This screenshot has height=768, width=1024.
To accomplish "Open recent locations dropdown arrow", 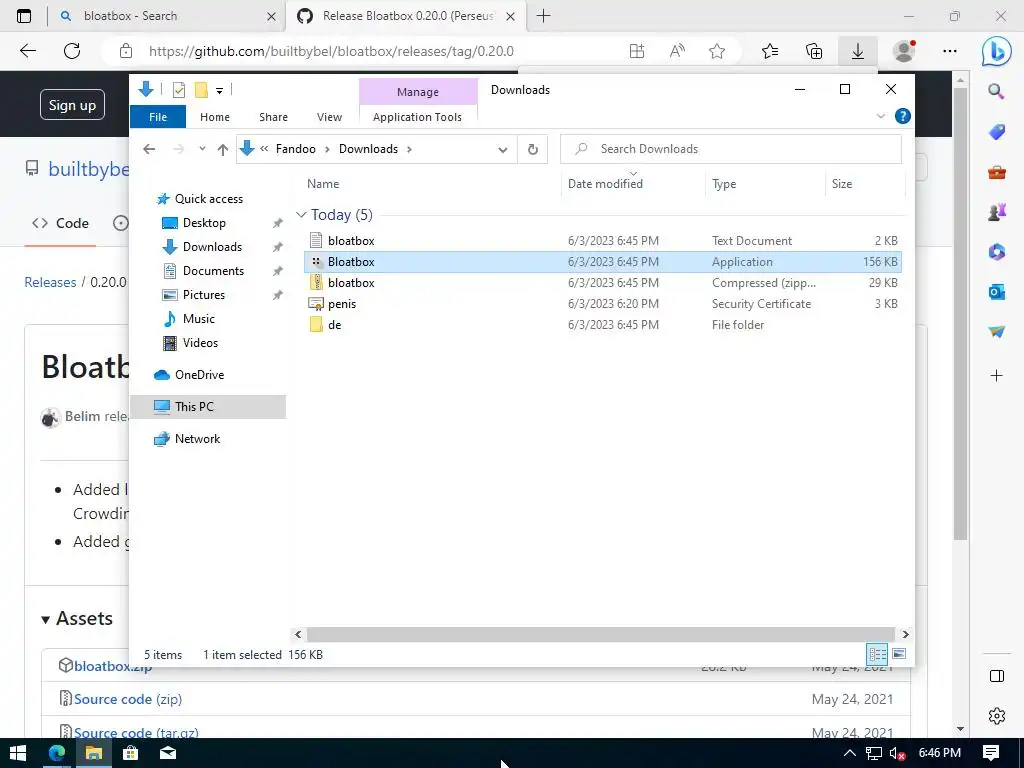I will [x=202, y=149].
